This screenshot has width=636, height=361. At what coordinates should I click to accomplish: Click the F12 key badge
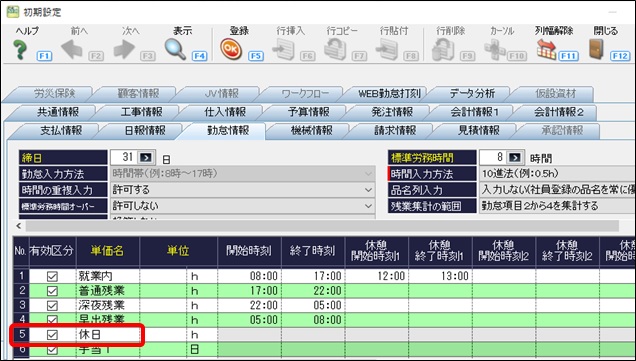click(x=620, y=56)
